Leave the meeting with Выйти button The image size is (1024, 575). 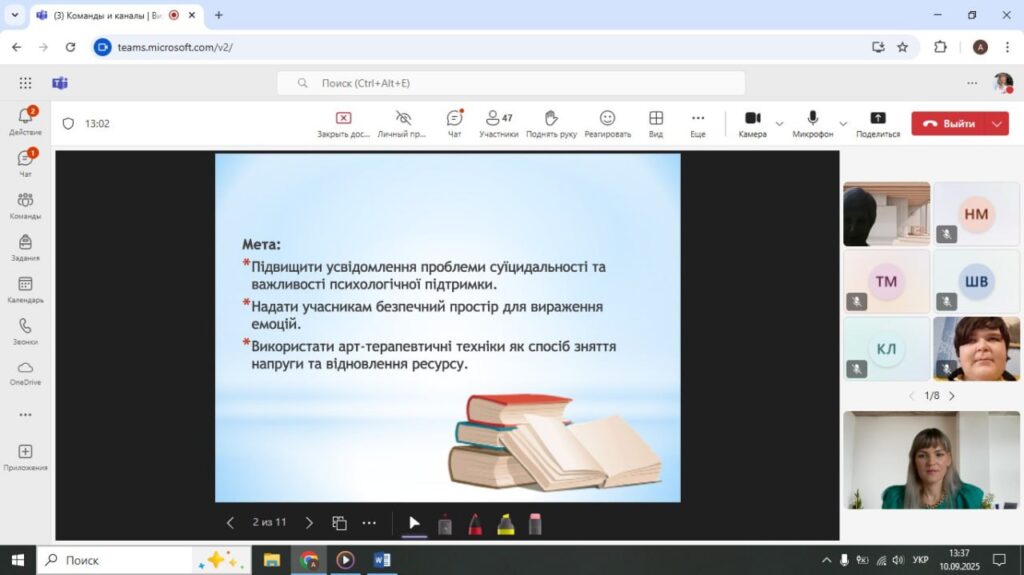tap(948, 124)
